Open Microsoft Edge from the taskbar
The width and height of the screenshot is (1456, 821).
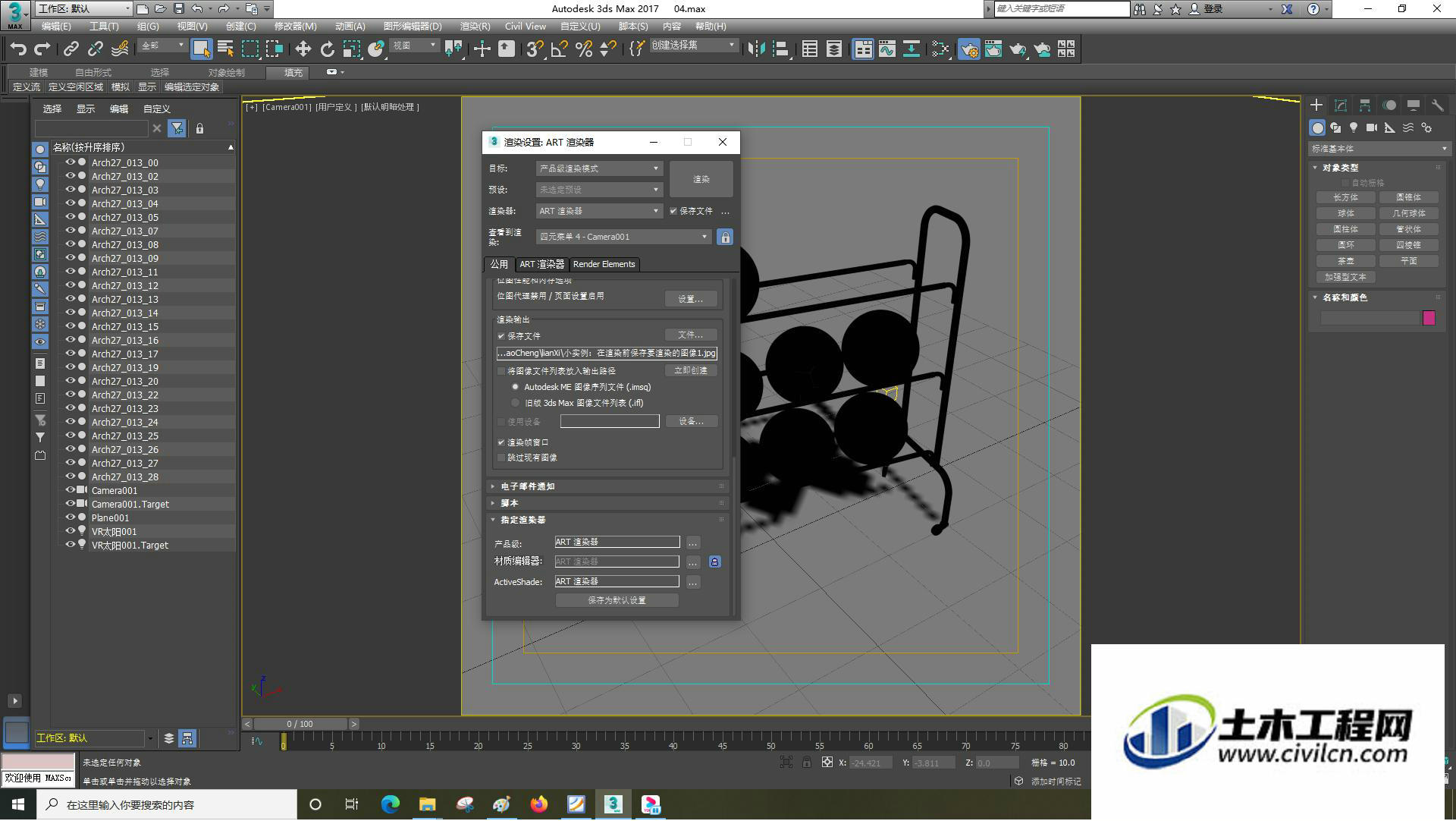[x=391, y=805]
